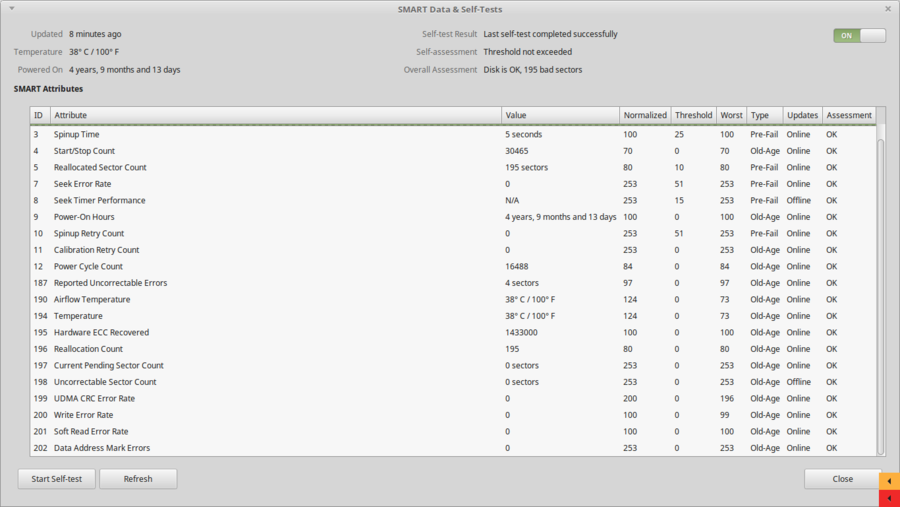The width and height of the screenshot is (900, 507).
Task: Click the '8 minutes ago' updated value
Action: click(x=95, y=34)
